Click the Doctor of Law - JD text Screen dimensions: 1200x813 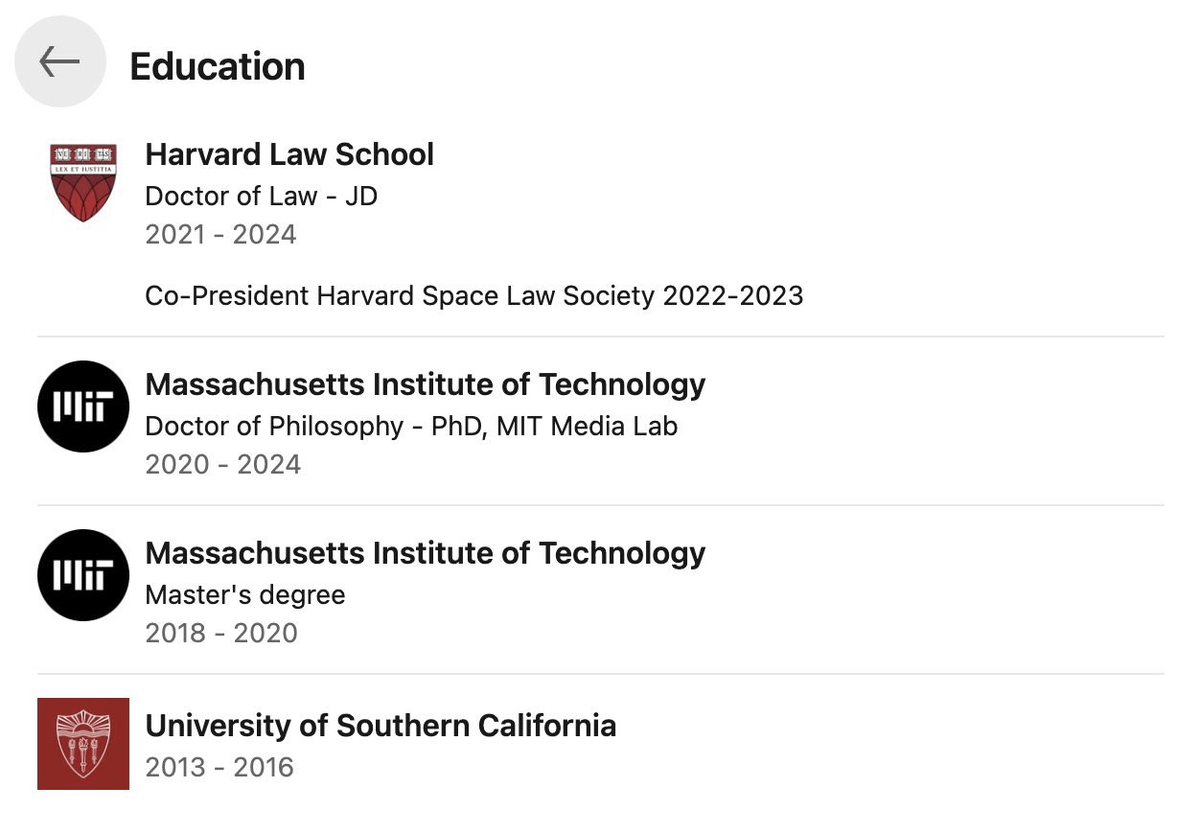point(261,196)
